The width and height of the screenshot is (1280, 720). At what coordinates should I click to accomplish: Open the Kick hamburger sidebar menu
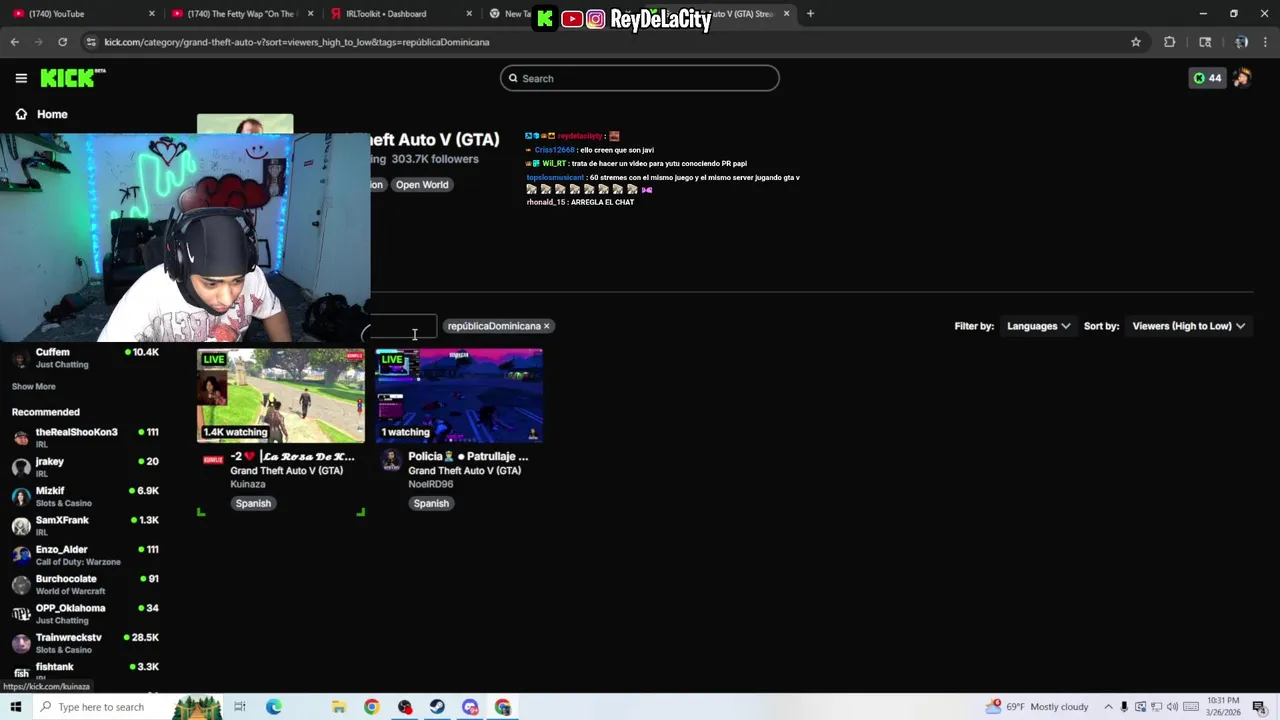21,78
